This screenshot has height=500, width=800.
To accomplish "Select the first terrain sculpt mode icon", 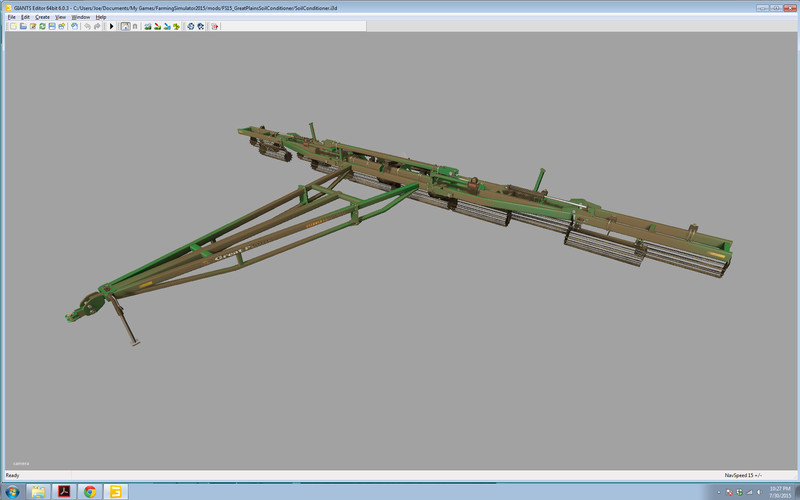I will pos(148,26).
